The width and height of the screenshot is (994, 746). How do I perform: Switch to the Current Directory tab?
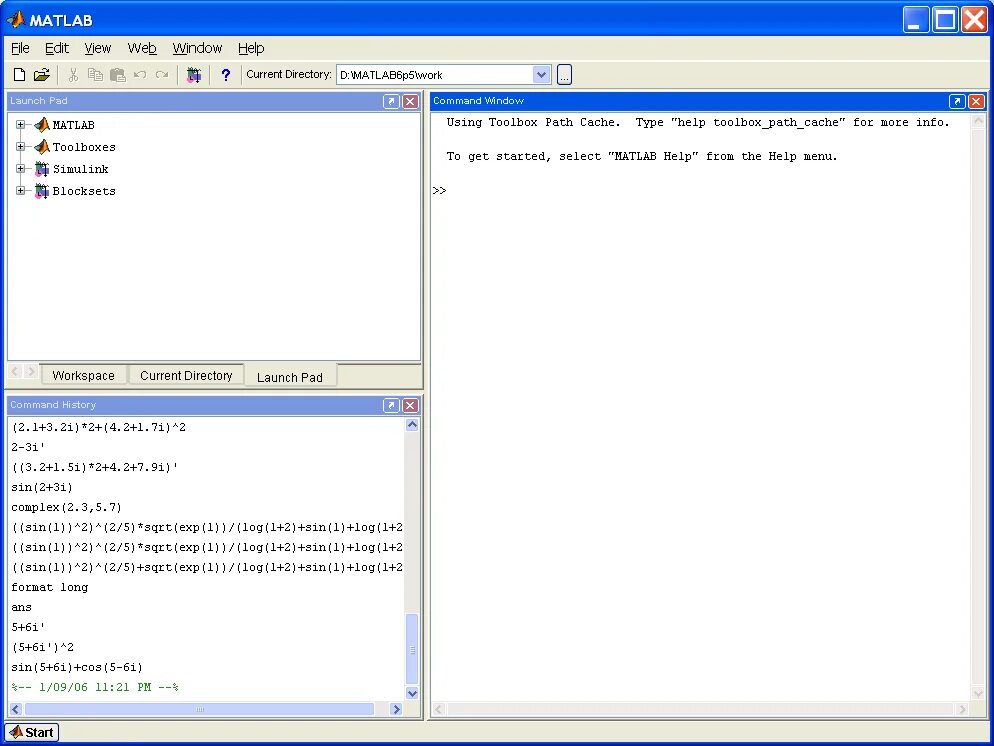click(x=186, y=375)
